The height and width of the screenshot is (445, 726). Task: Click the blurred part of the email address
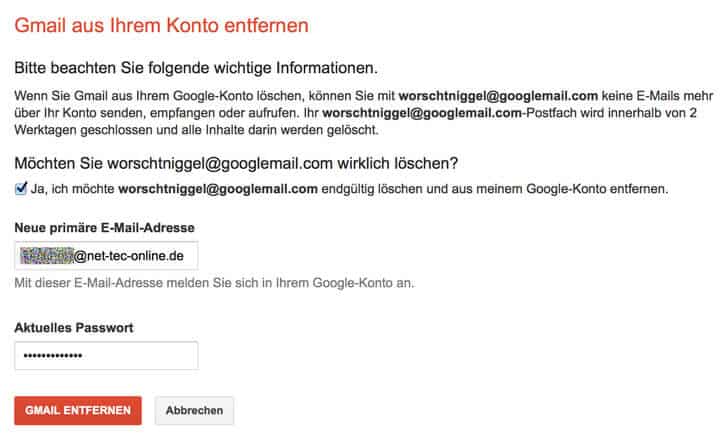pyautogui.click(x=47, y=256)
